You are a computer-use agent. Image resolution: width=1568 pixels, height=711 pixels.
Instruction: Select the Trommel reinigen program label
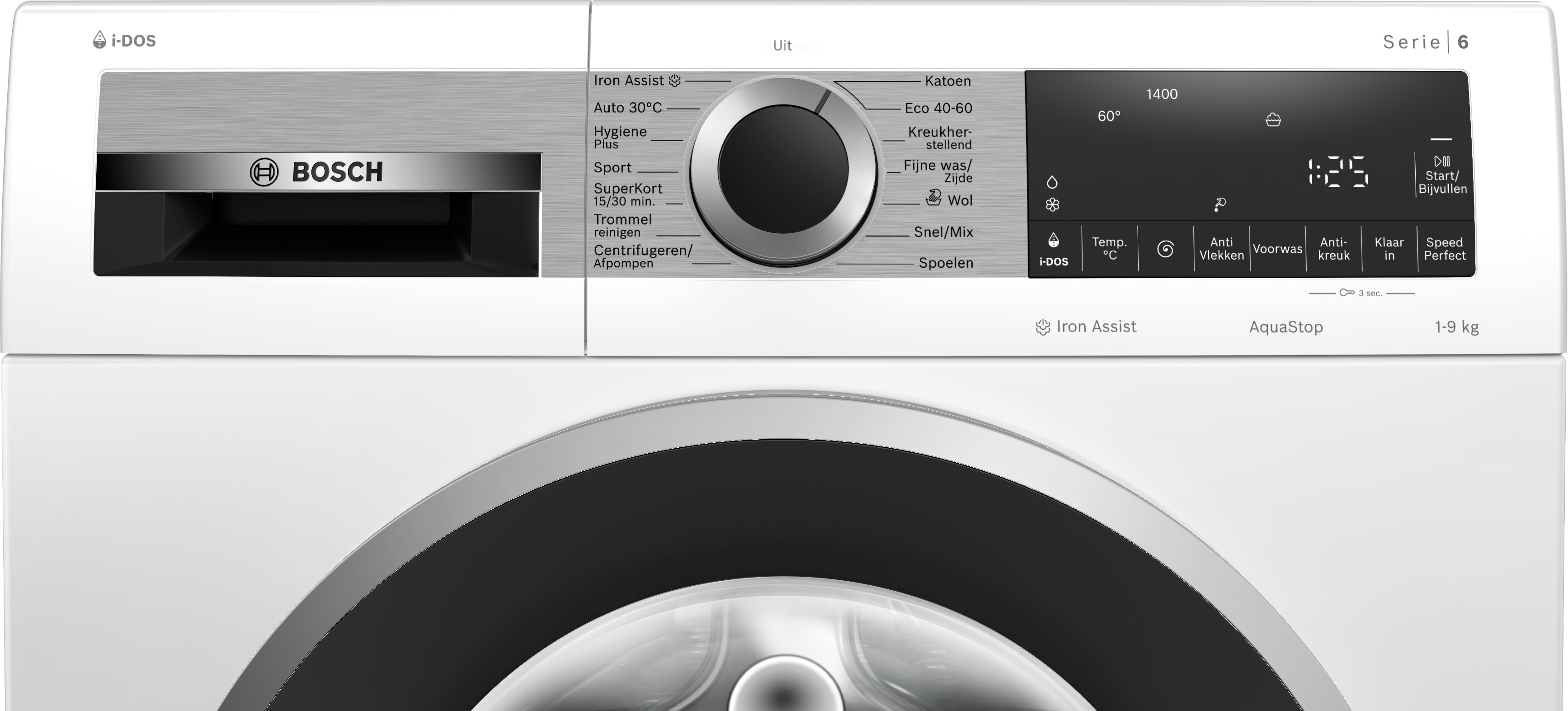(x=623, y=225)
